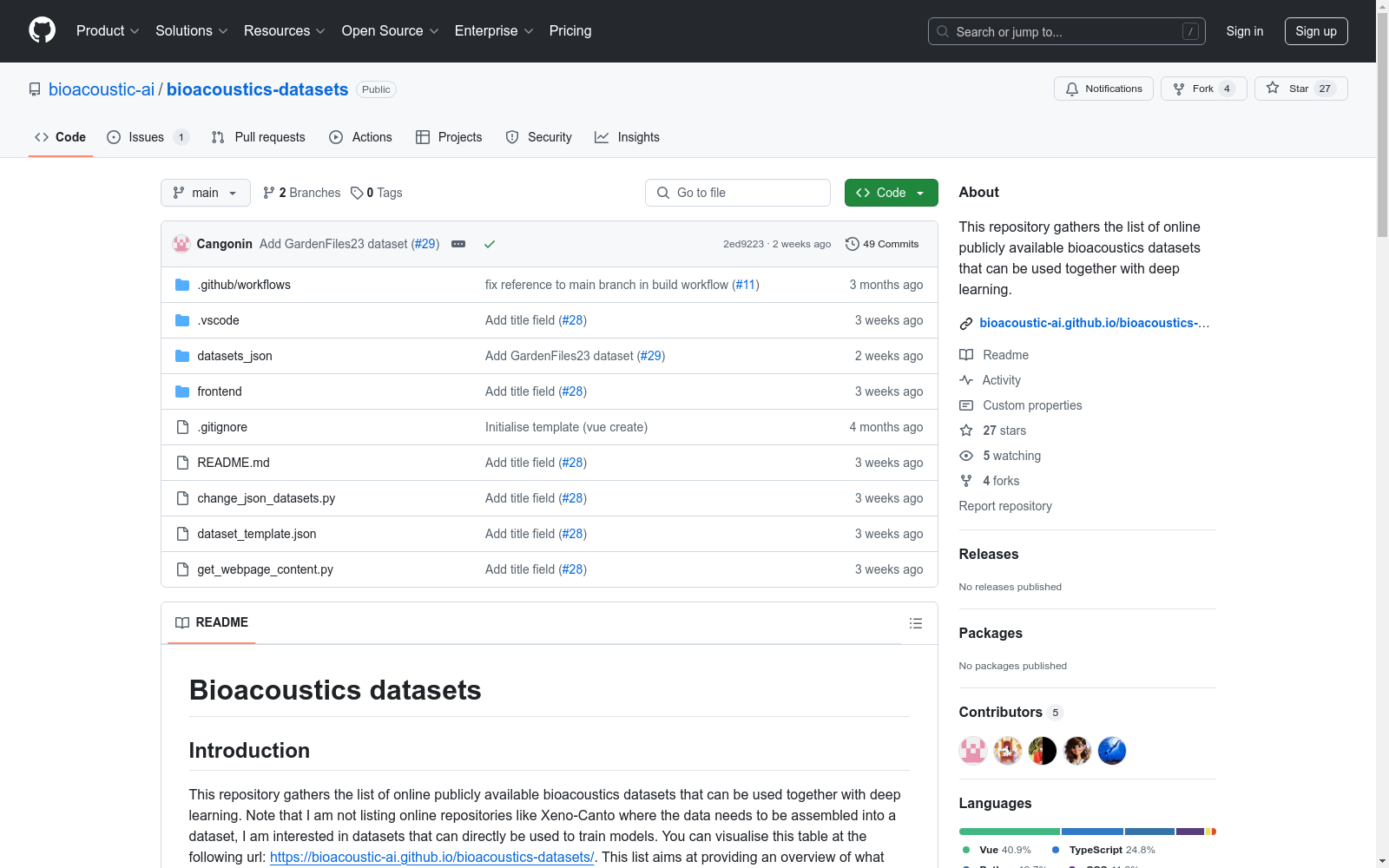Click Sign in link
1389x868 pixels.
pyautogui.click(x=1245, y=31)
